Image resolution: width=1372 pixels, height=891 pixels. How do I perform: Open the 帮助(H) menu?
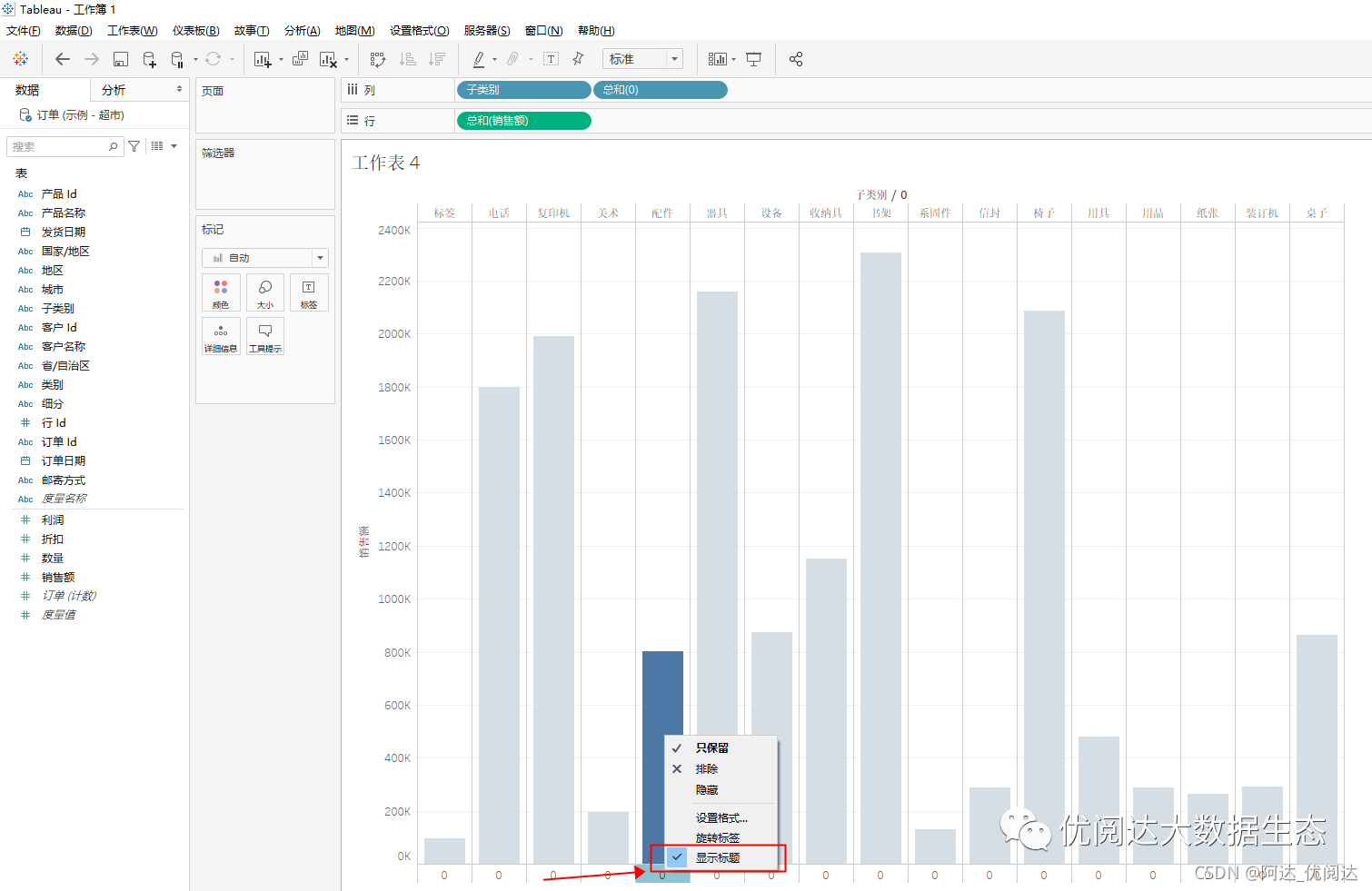point(596,31)
